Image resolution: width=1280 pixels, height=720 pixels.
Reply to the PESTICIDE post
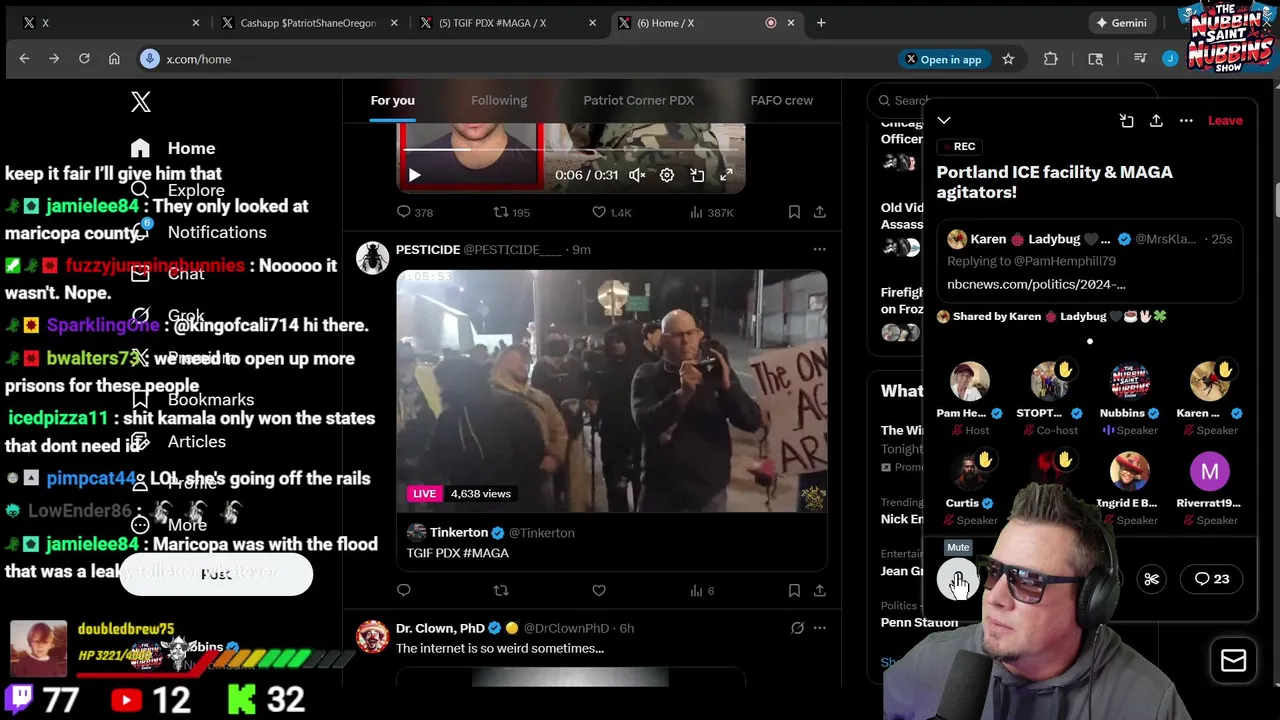click(x=404, y=590)
